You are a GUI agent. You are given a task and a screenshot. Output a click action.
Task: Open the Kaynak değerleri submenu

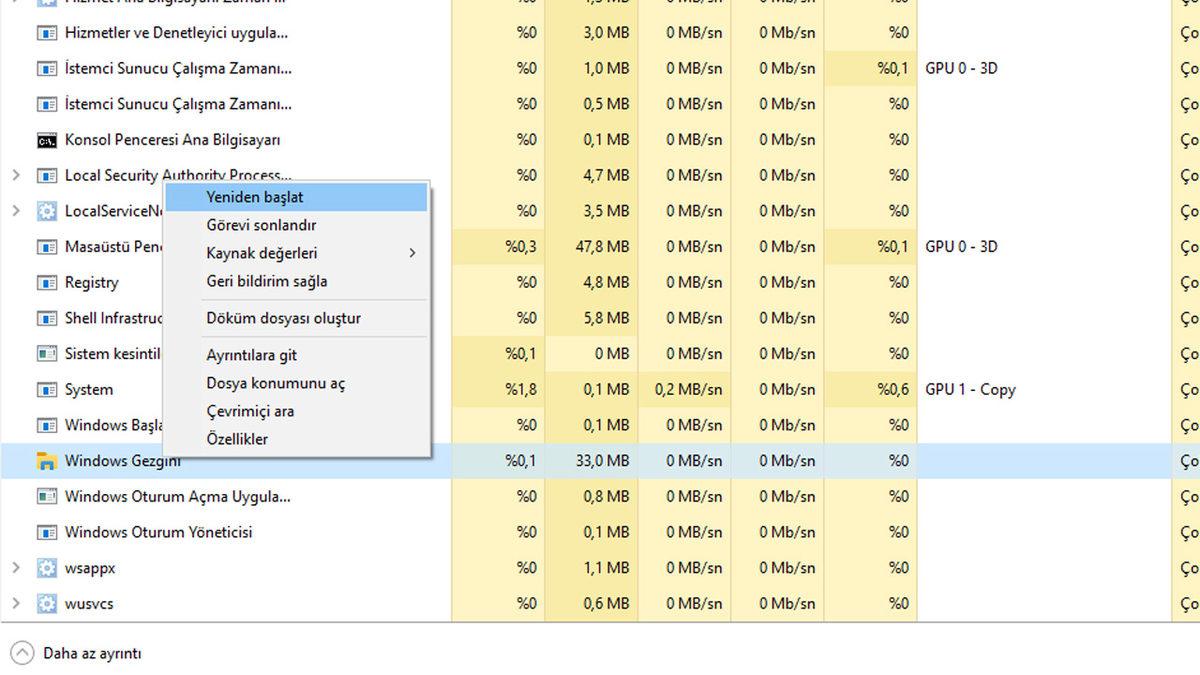(x=262, y=253)
